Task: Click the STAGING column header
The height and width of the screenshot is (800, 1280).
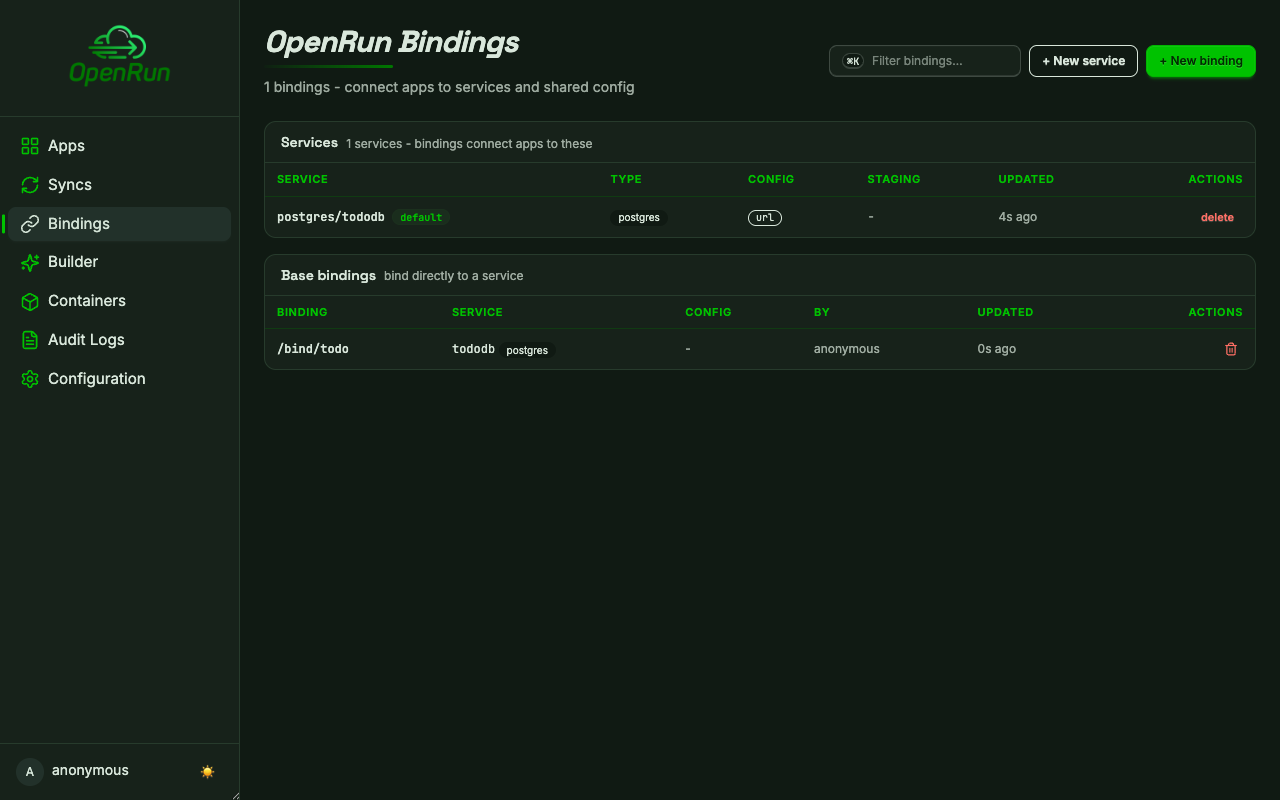Action: click(x=894, y=179)
